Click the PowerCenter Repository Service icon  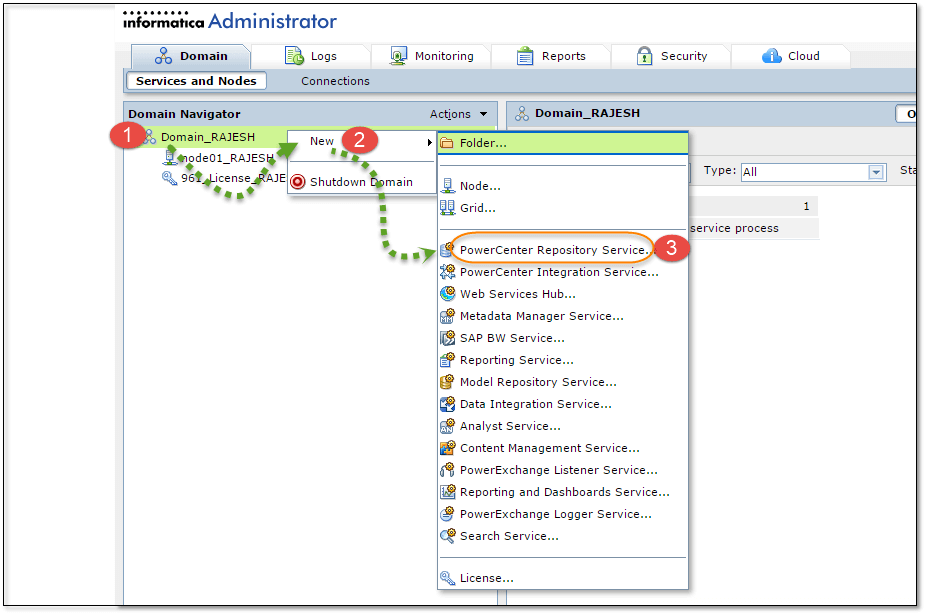coord(448,249)
